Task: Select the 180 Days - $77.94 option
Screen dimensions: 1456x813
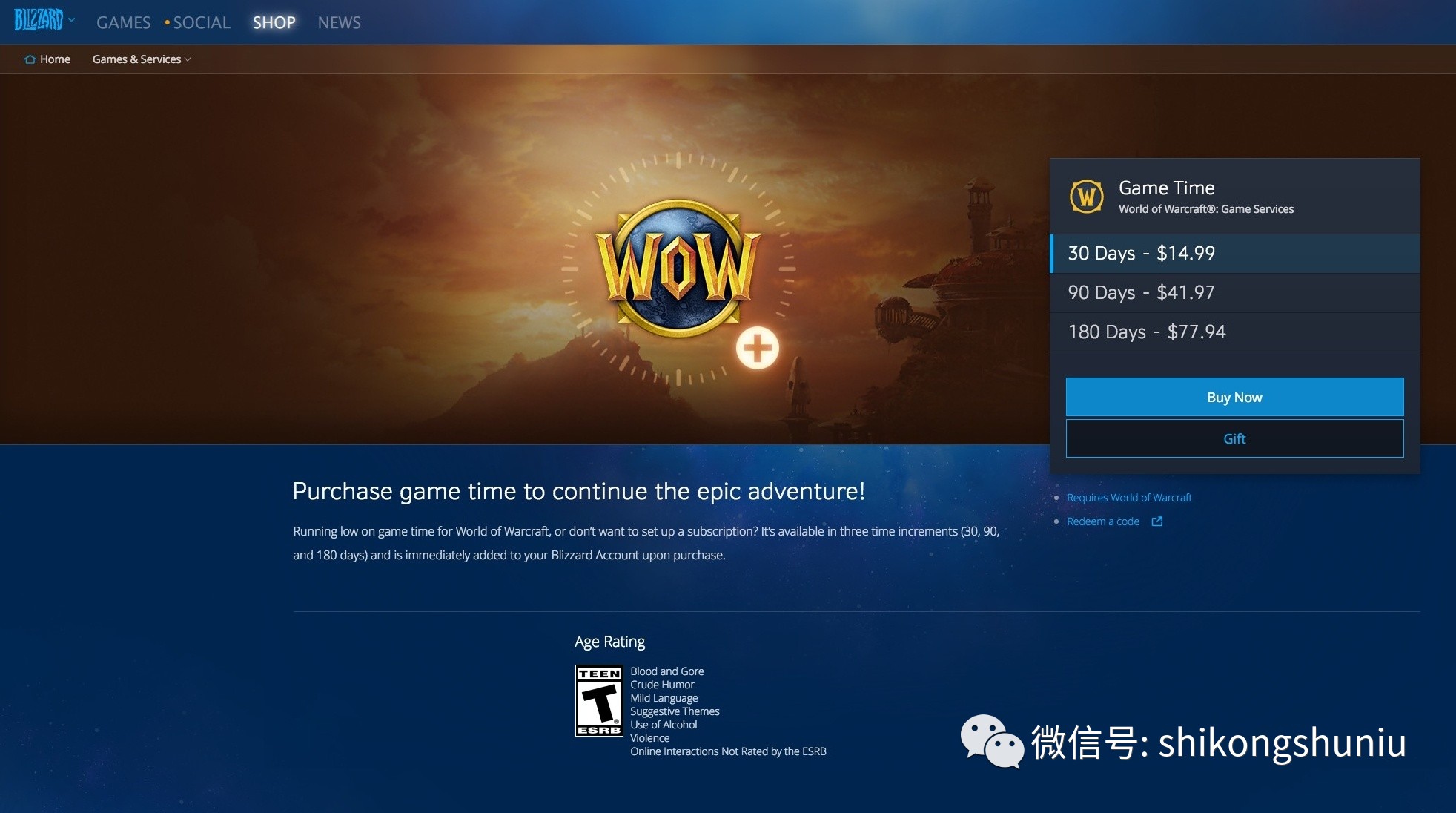Action: 1235,332
